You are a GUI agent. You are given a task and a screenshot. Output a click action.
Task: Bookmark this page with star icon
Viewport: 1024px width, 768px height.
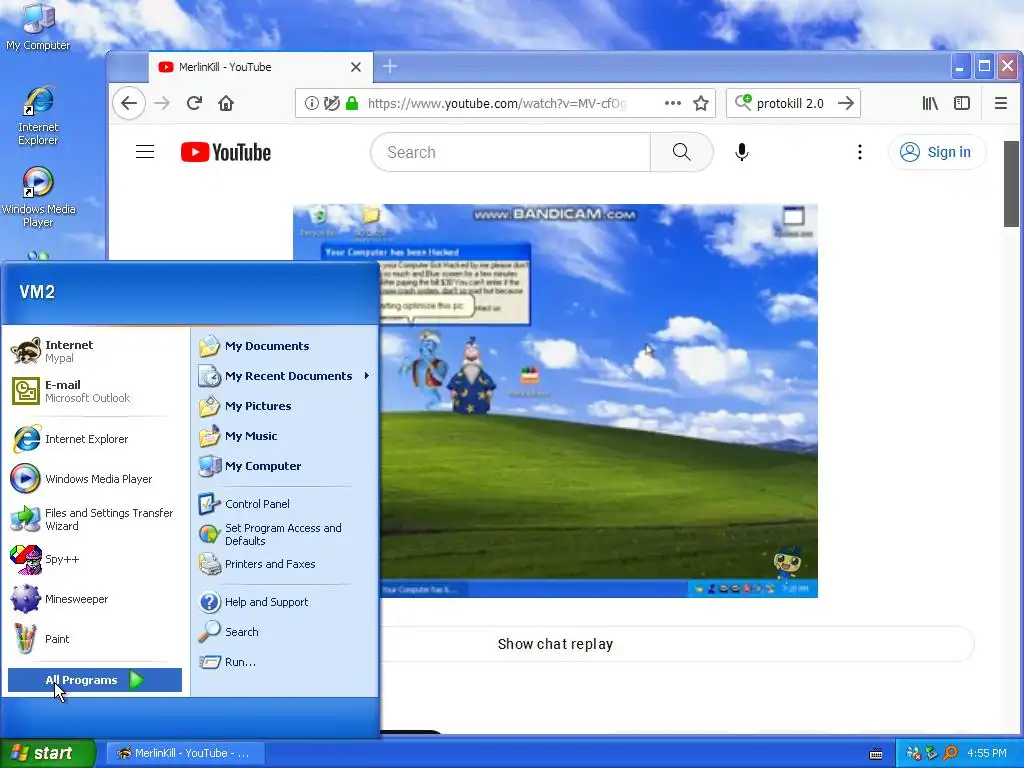click(x=701, y=103)
